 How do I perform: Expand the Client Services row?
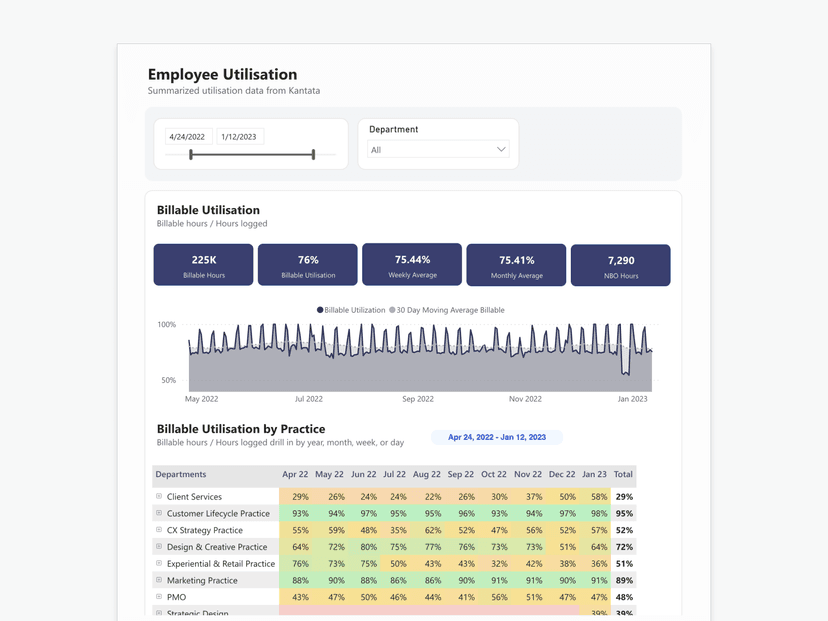159,496
